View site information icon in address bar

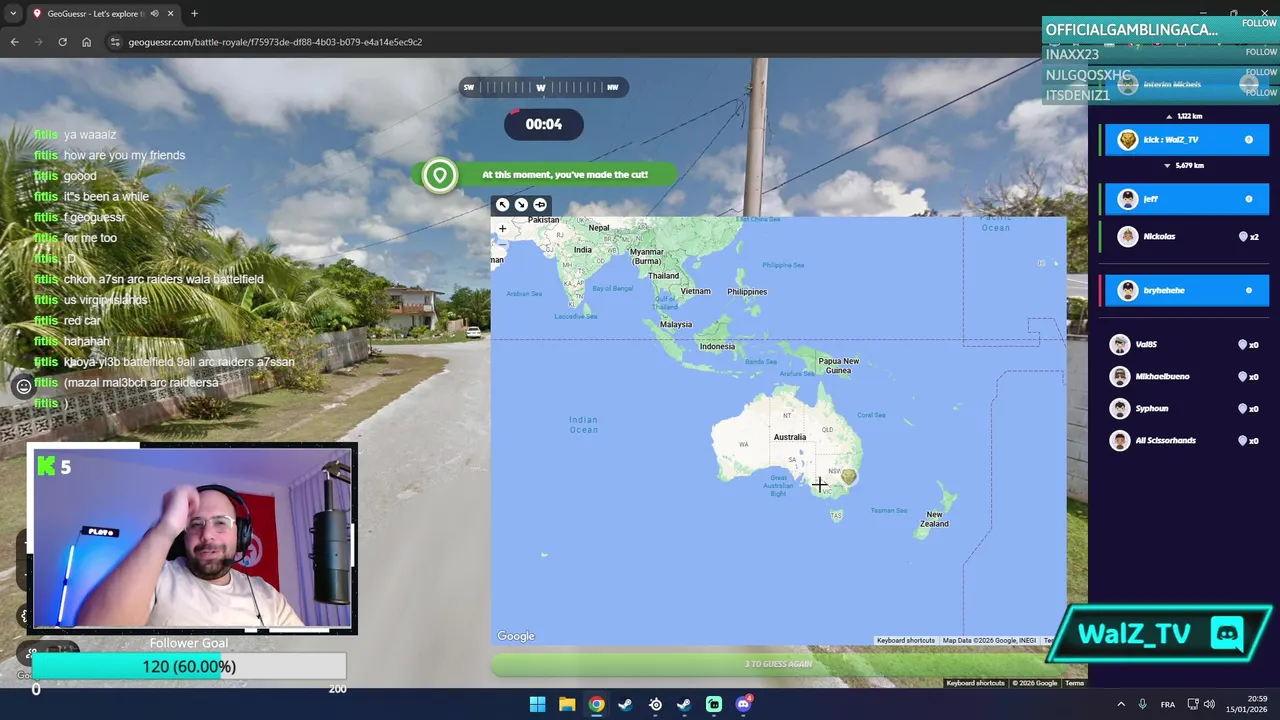pyautogui.click(x=115, y=42)
